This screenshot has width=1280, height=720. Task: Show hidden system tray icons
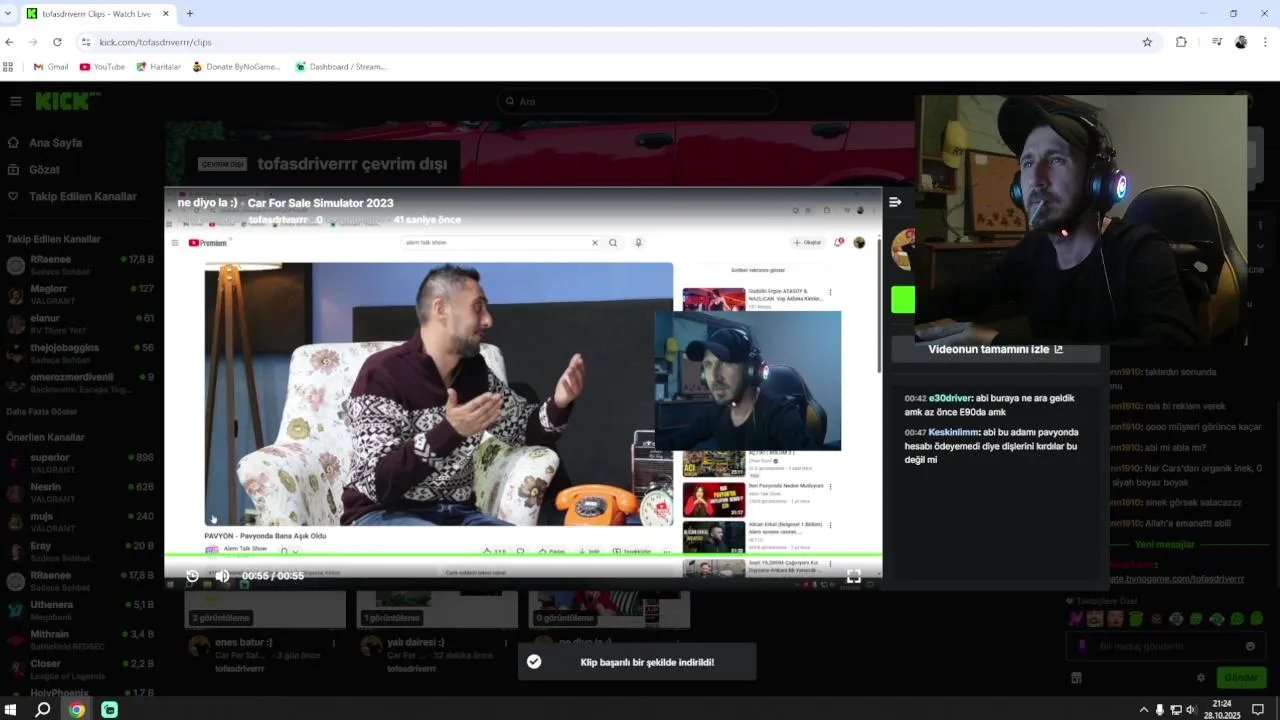pyautogui.click(x=1144, y=710)
